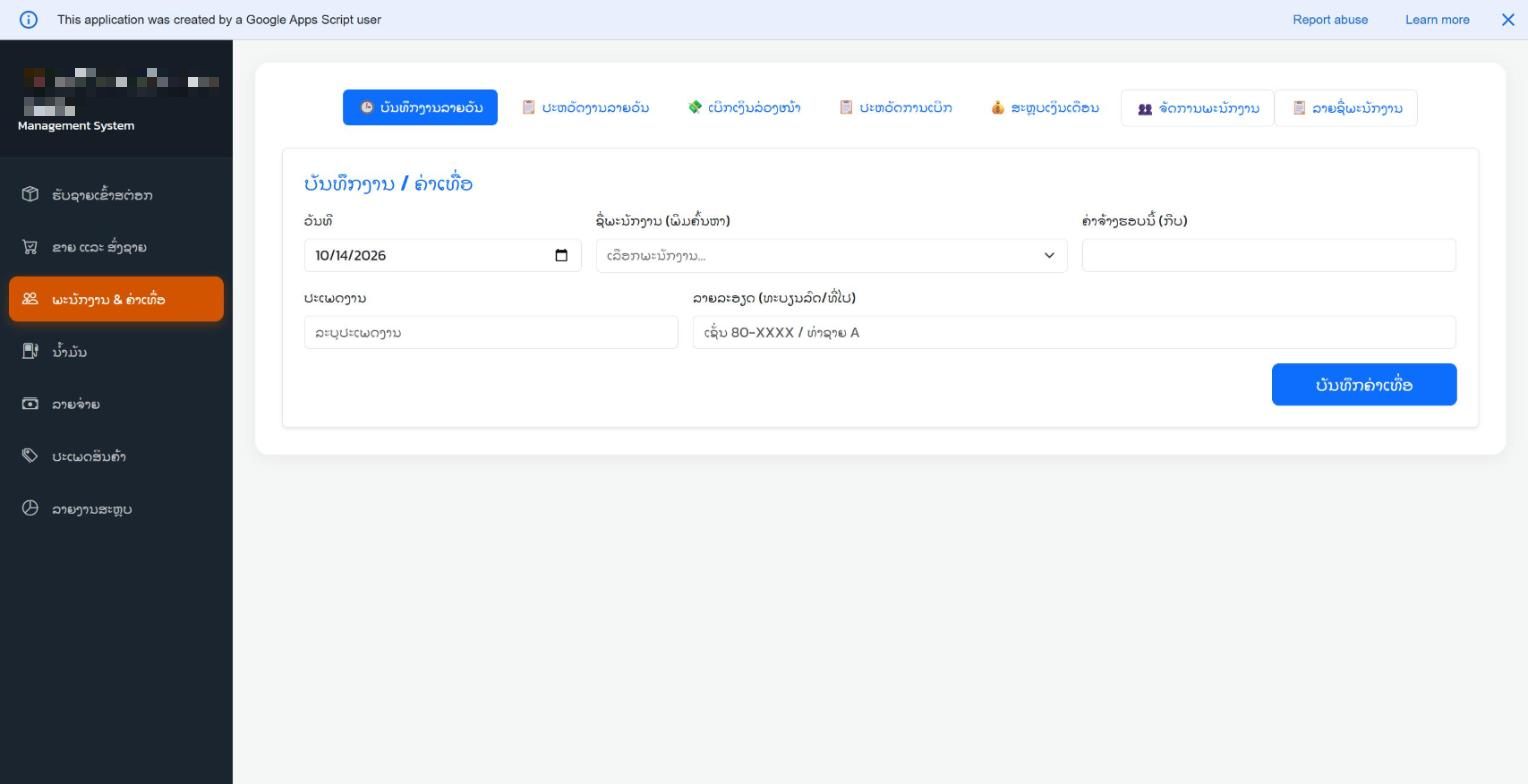Open the ຈັດການພະນັກງານ tab
Screen dimensions: 1528x784
1198,108
